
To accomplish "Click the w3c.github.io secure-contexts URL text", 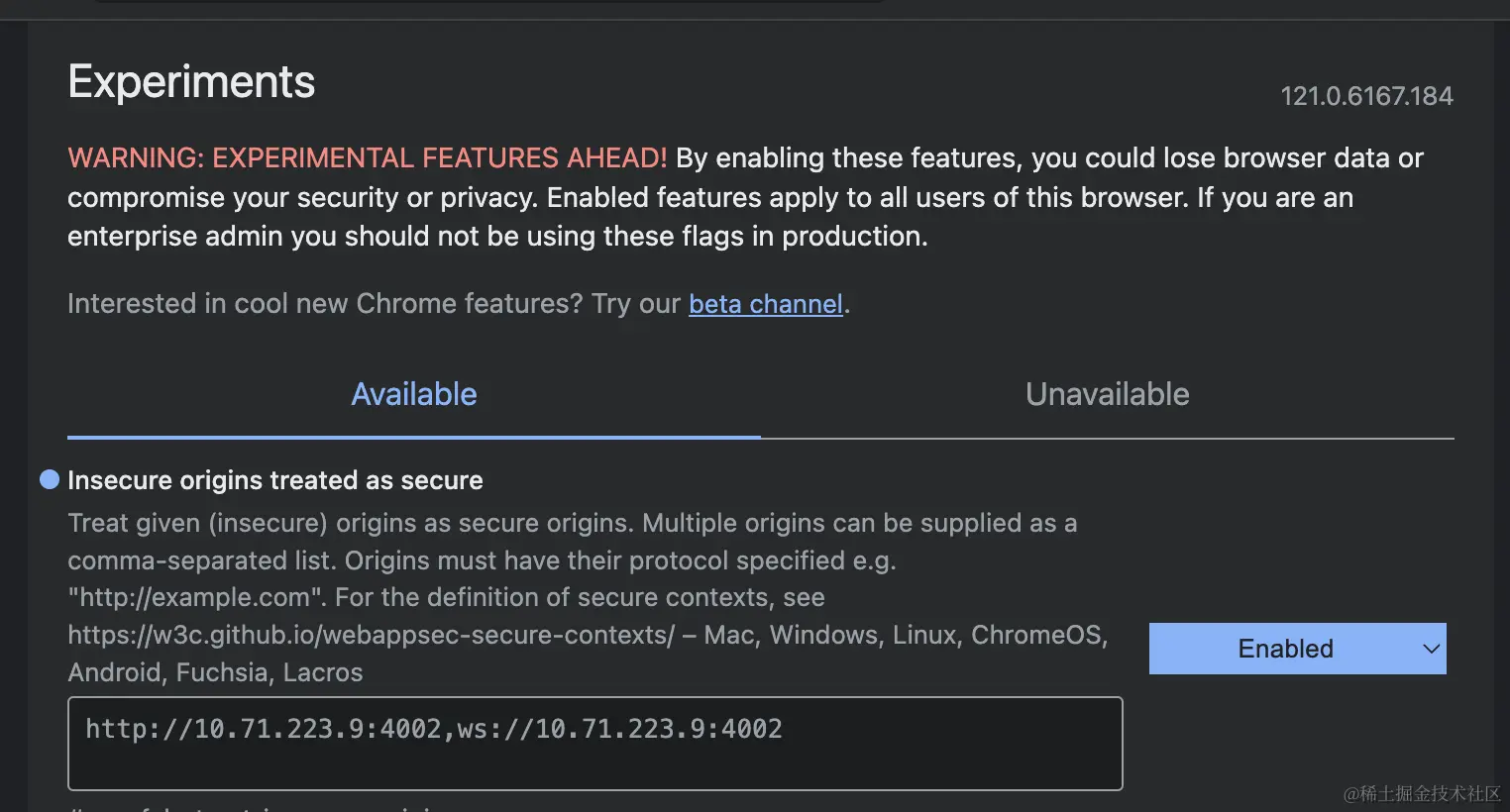I will [x=372, y=635].
